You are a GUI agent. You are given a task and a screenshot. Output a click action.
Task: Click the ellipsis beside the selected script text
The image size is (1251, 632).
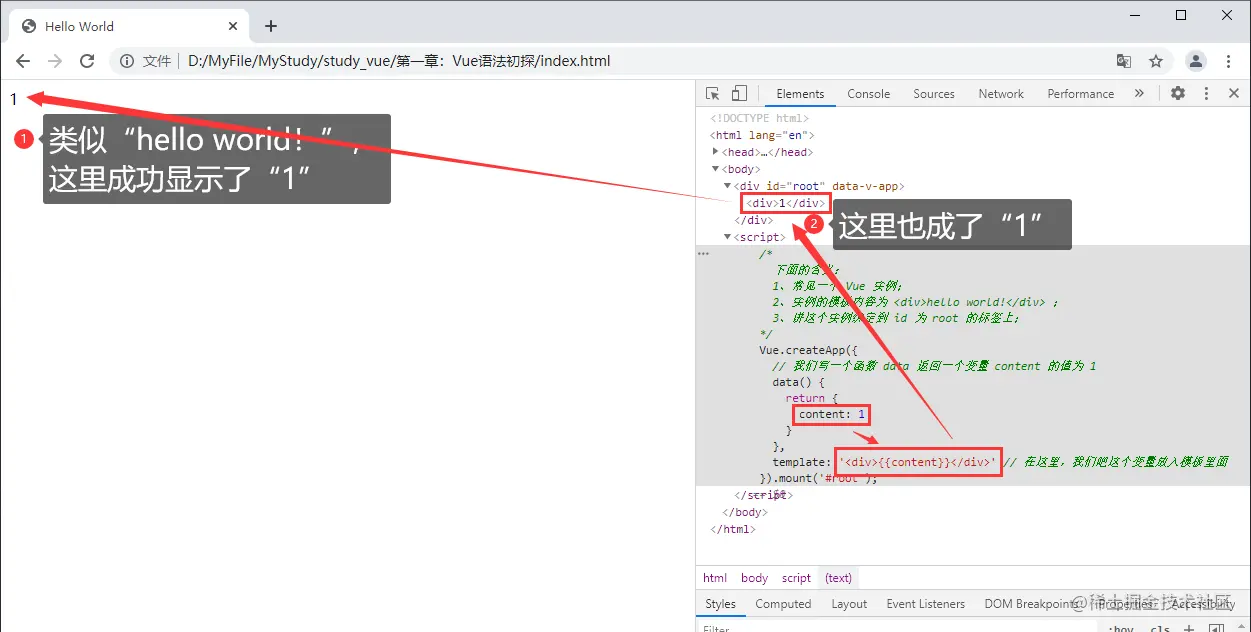pos(703,254)
